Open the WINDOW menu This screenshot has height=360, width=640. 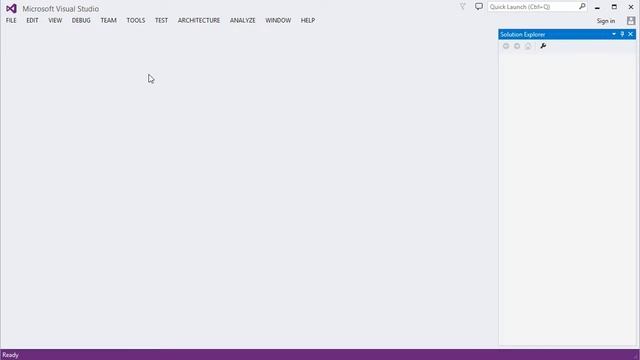pyautogui.click(x=278, y=20)
